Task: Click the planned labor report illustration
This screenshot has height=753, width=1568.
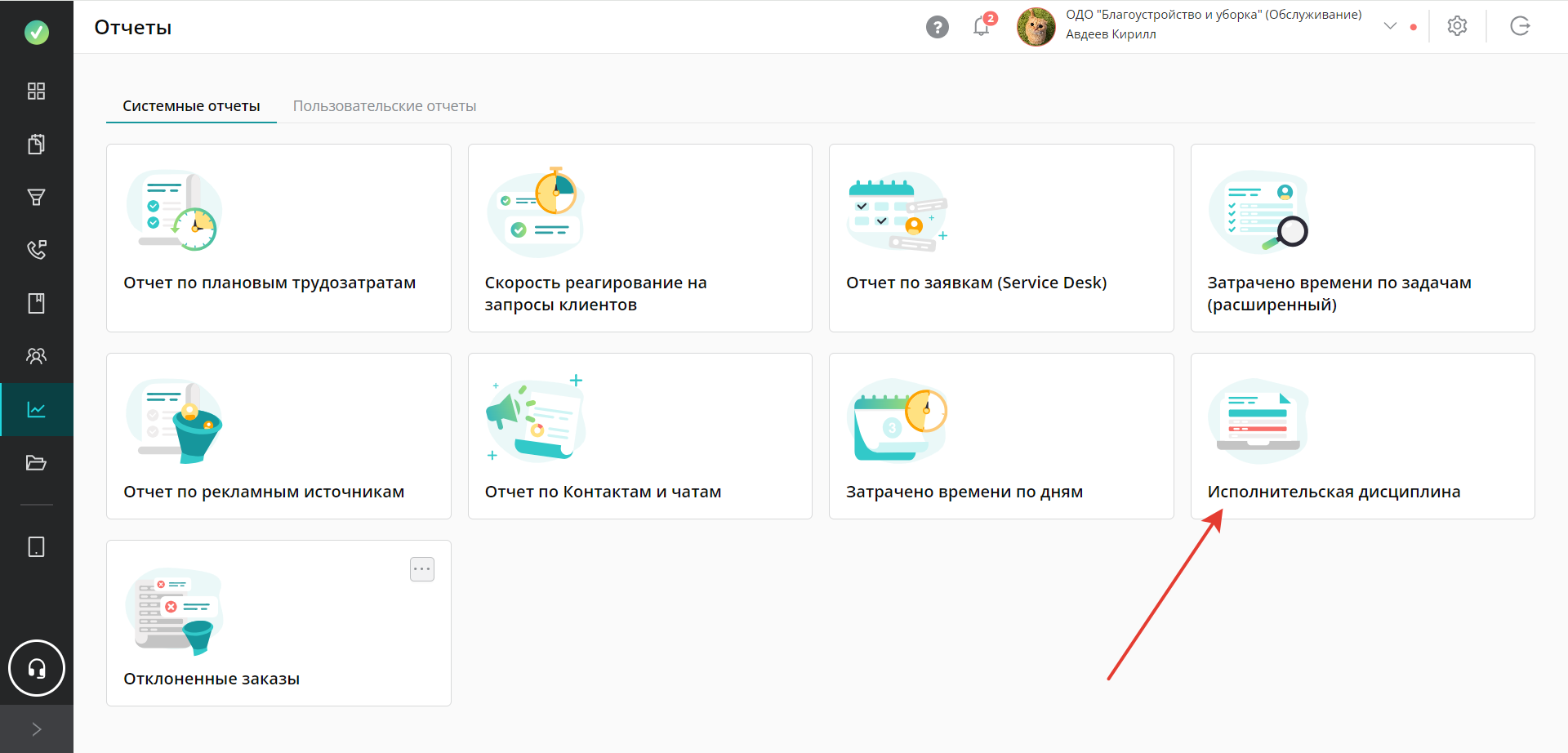Action: click(x=174, y=210)
